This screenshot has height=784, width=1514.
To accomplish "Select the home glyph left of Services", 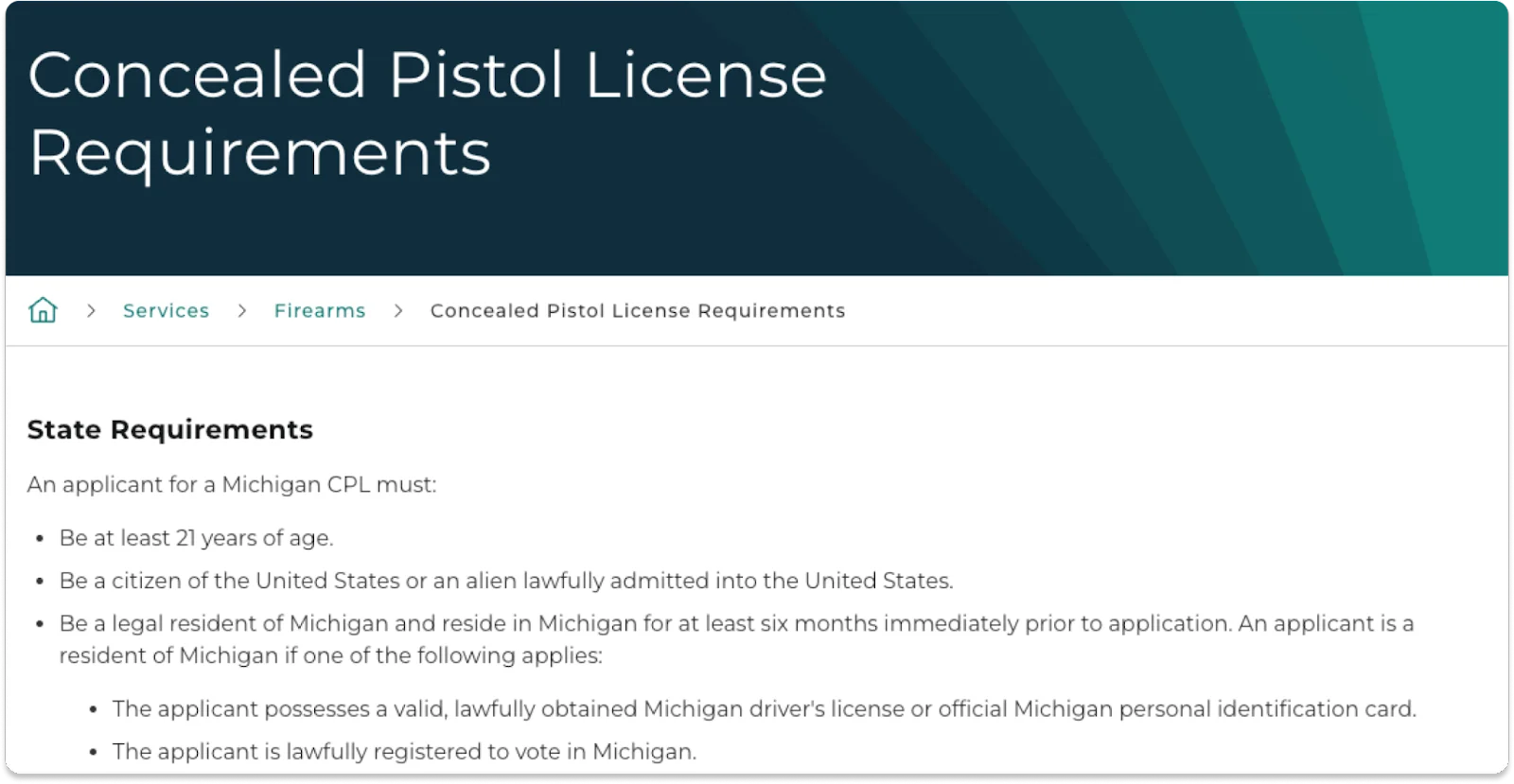I will [x=42, y=309].
